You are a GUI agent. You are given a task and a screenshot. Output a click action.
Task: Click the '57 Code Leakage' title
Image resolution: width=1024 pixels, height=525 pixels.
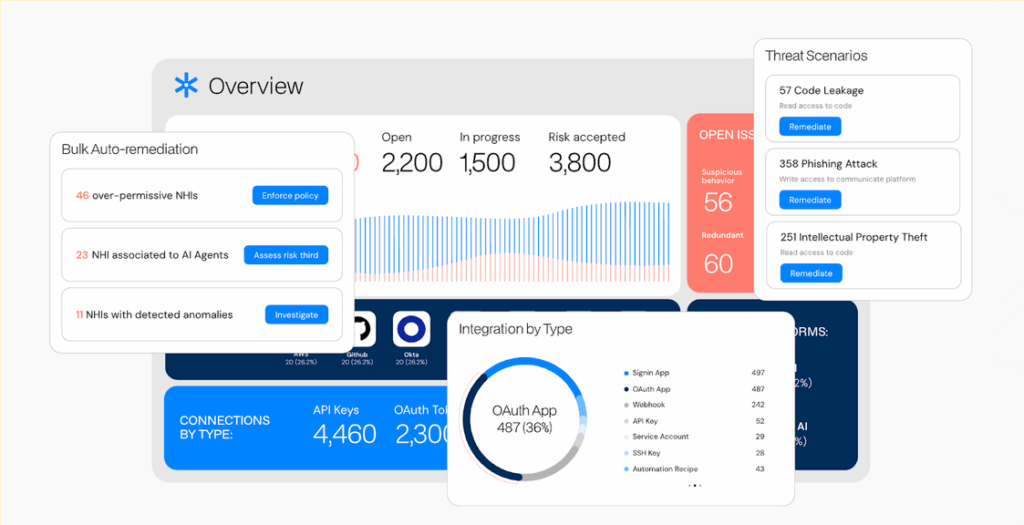coord(822,90)
